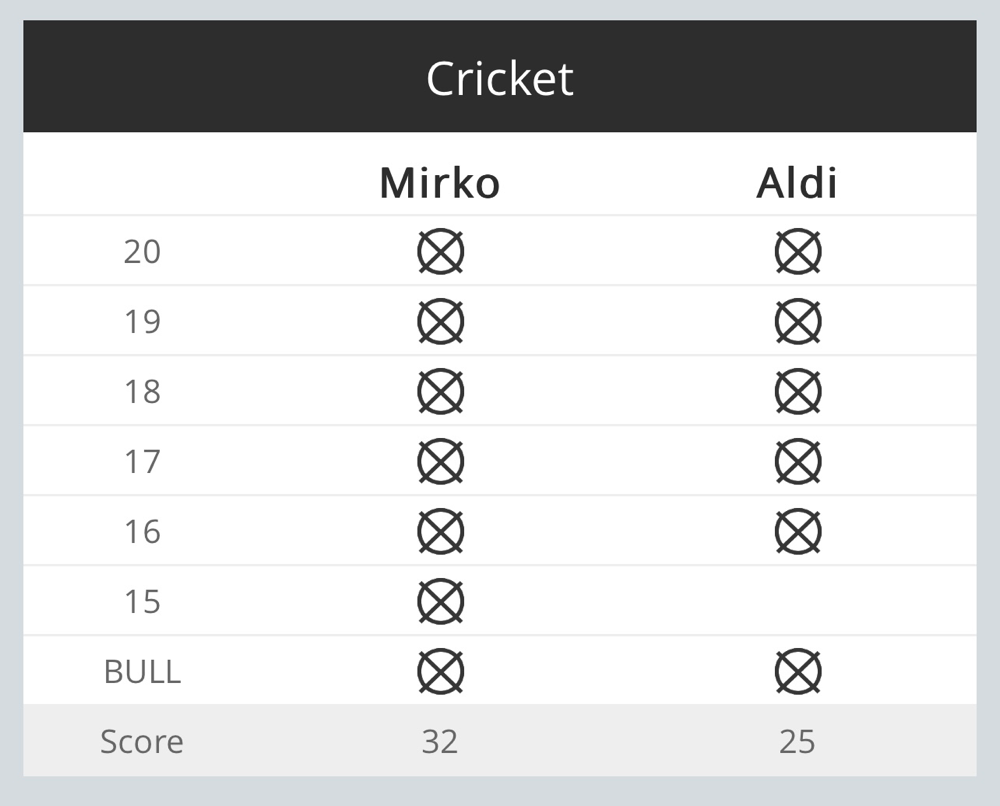Click Aldi's closed mark on 17
1000x806 pixels.
[x=797, y=462]
